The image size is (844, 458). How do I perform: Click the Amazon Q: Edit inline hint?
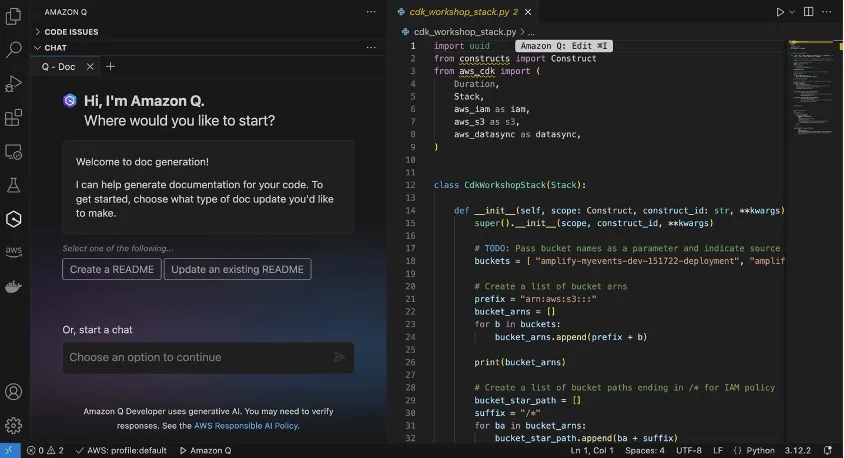coord(564,46)
